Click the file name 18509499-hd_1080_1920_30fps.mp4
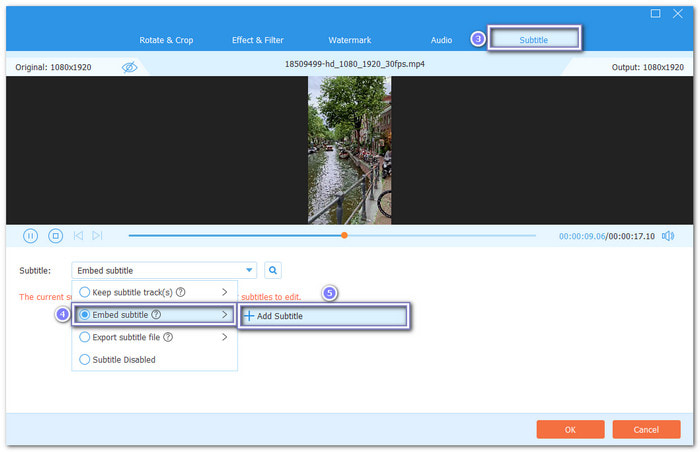700x452 pixels. (355, 64)
